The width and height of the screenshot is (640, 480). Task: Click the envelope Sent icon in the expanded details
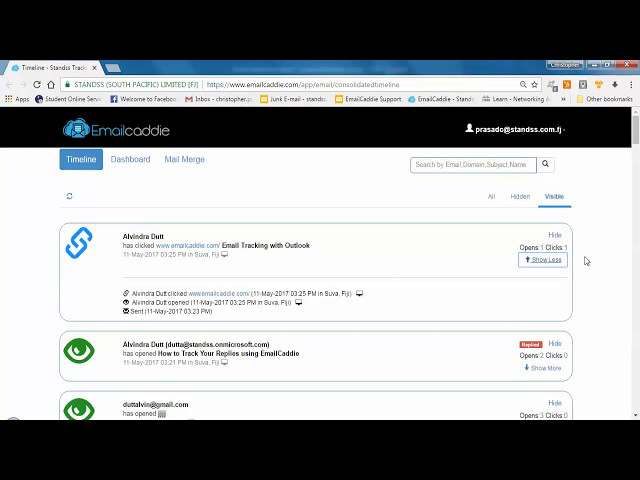(126, 311)
